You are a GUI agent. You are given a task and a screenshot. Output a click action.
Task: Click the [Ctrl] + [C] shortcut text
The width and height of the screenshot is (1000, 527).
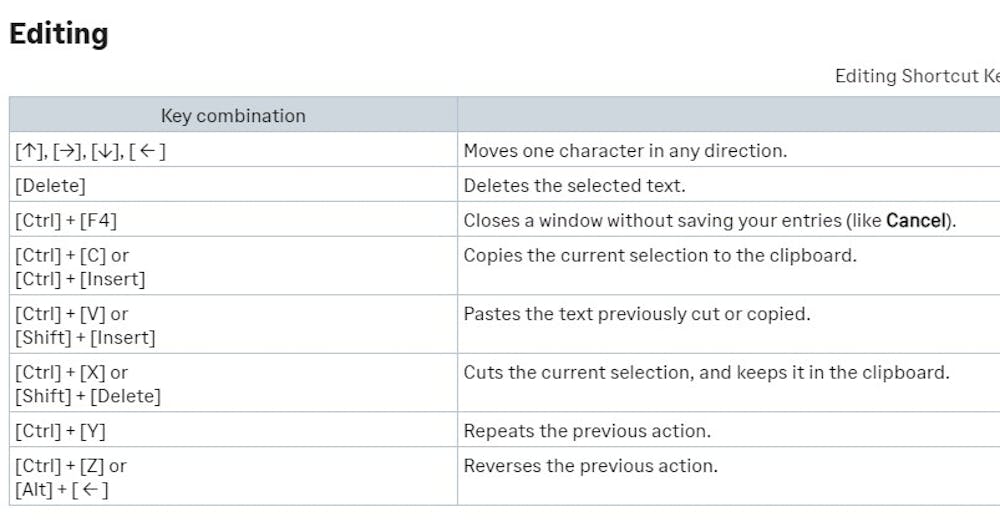[x=71, y=255]
